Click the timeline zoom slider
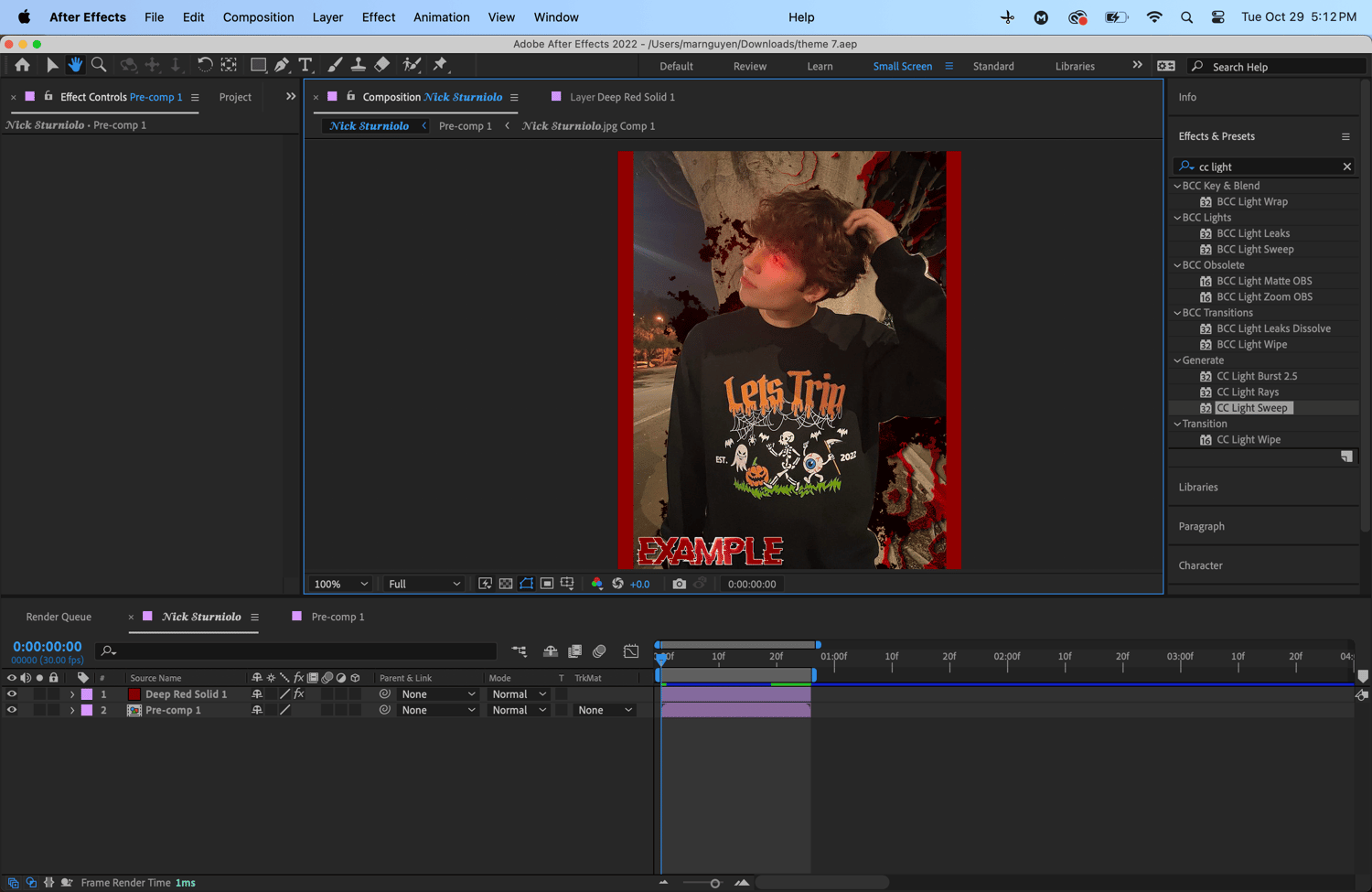1372x892 pixels. pos(714,883)
